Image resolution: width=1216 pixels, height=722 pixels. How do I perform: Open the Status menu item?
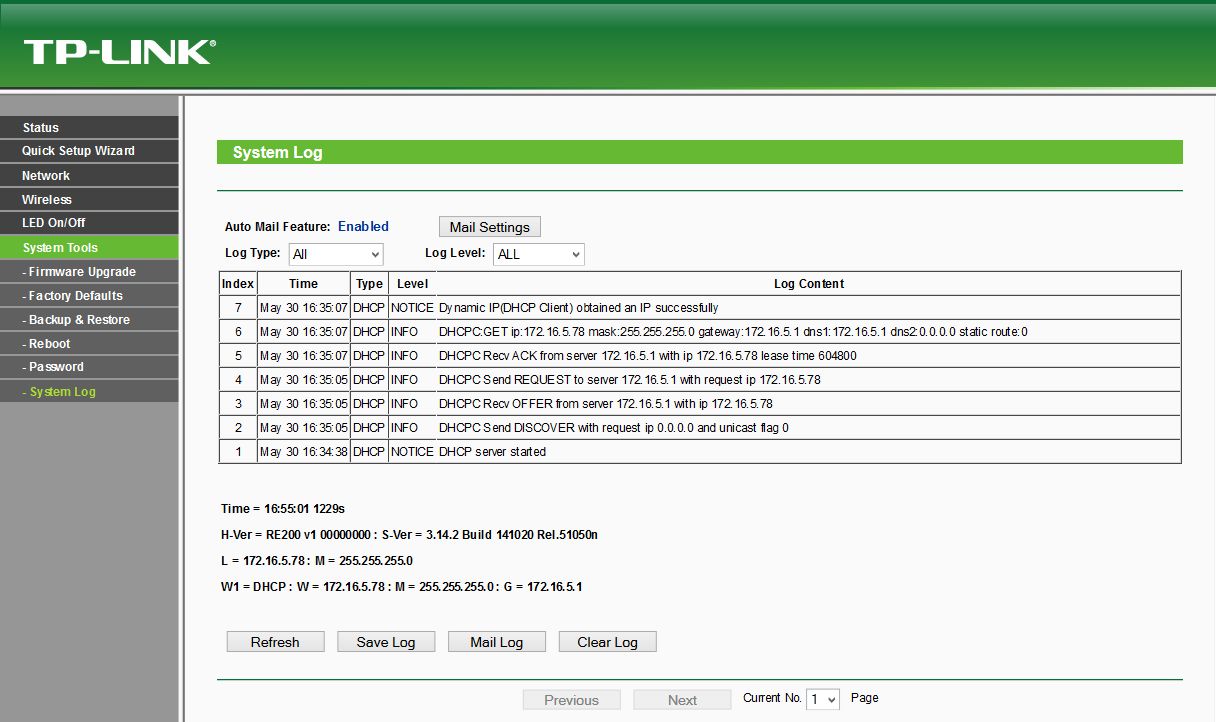[89, 127]
